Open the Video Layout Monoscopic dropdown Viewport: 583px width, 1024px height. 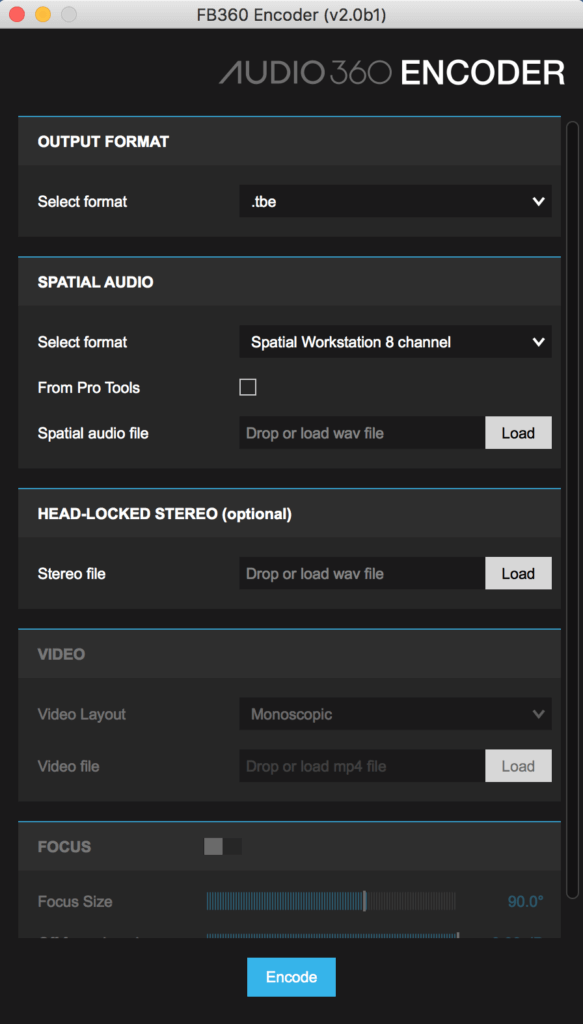395,714
